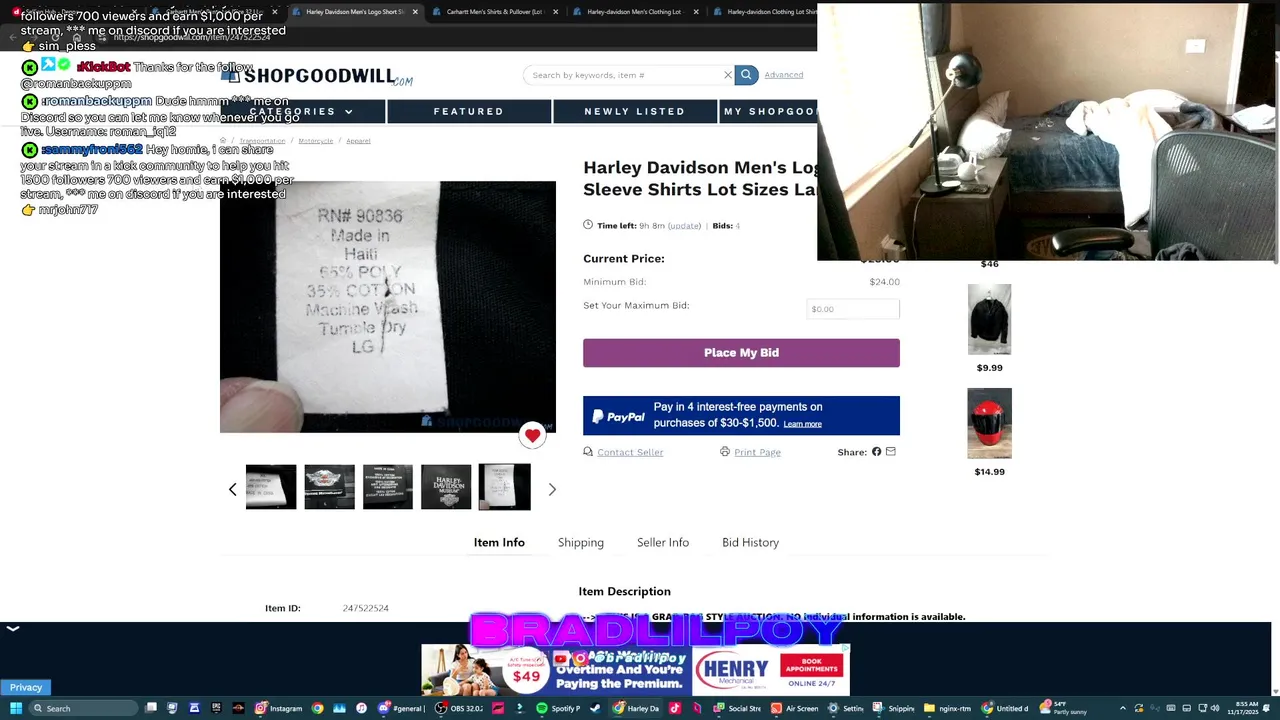1280x720 pixels.
Task: Go to Apparel breadcrumb
Action: tap(358, 141)
